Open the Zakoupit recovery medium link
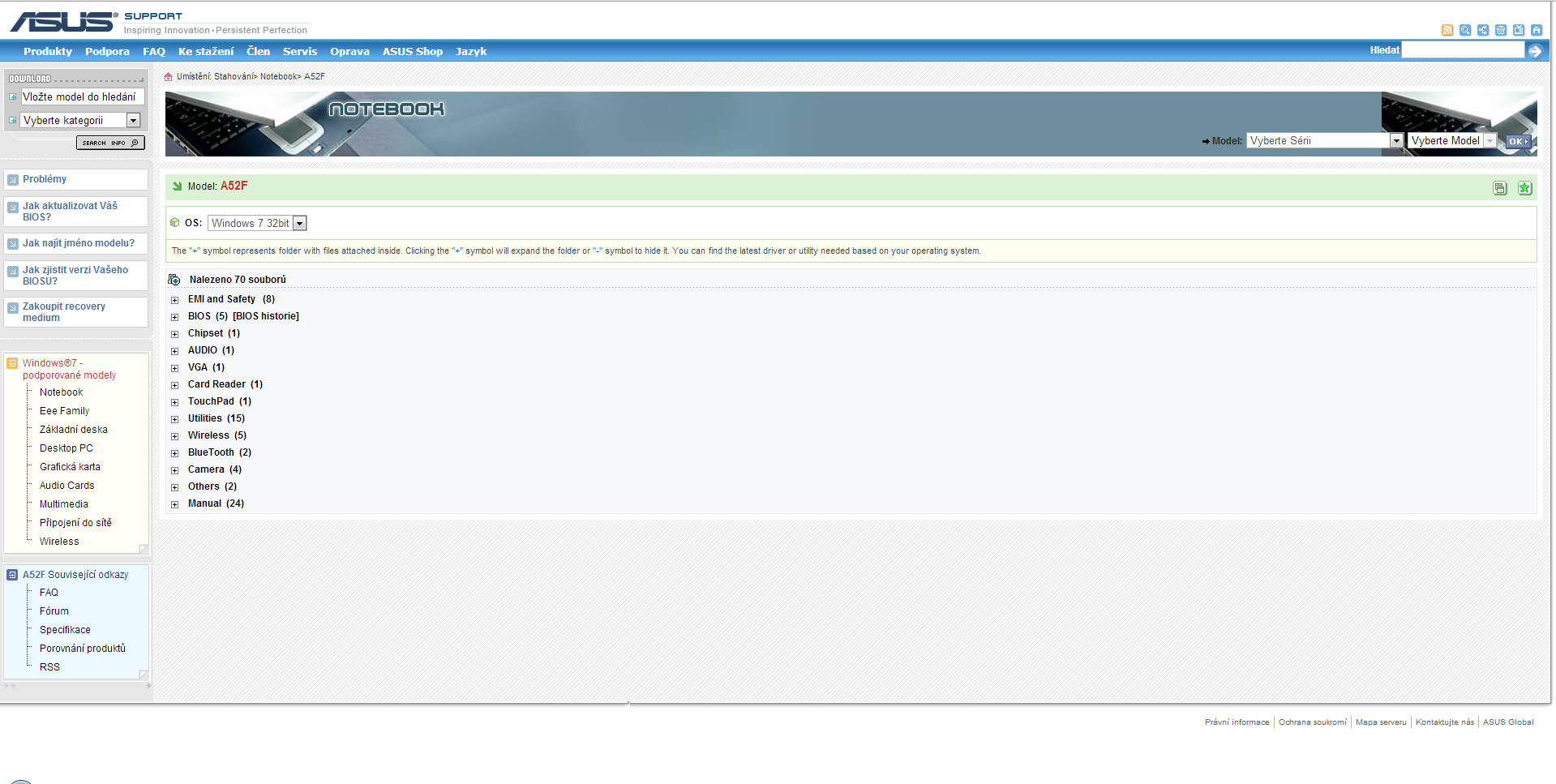Viewport: 1556px width, 784px height. pyautogui.click(x=64, y=312)
